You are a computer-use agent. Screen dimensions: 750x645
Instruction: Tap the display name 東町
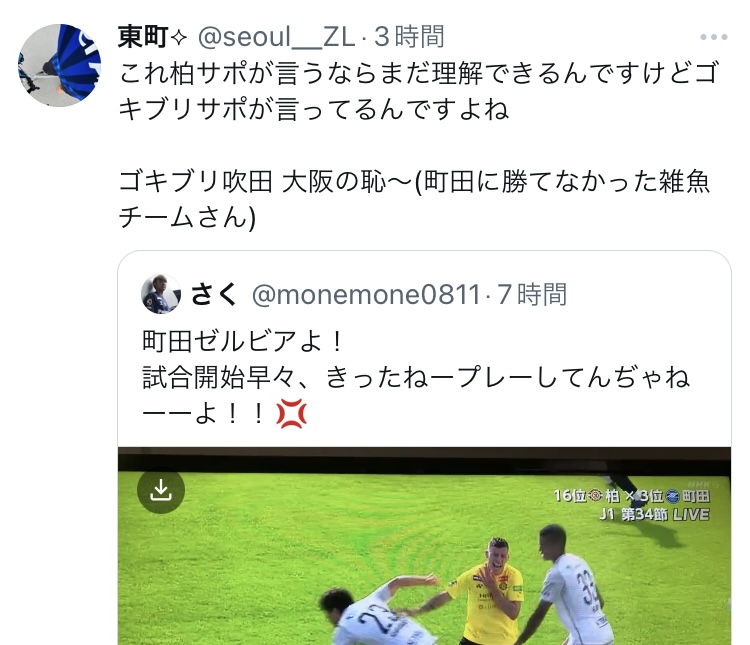[143, 37]
